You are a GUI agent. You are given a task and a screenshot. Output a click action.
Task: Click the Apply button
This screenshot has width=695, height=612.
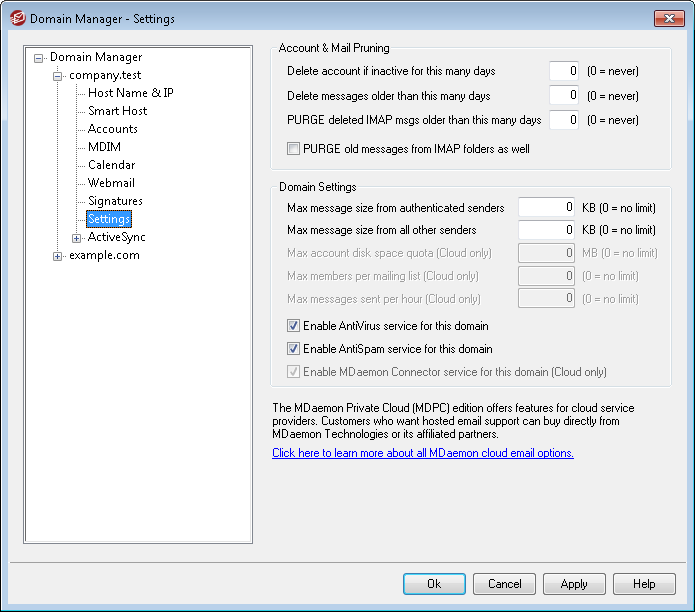(x=574, y=584)
